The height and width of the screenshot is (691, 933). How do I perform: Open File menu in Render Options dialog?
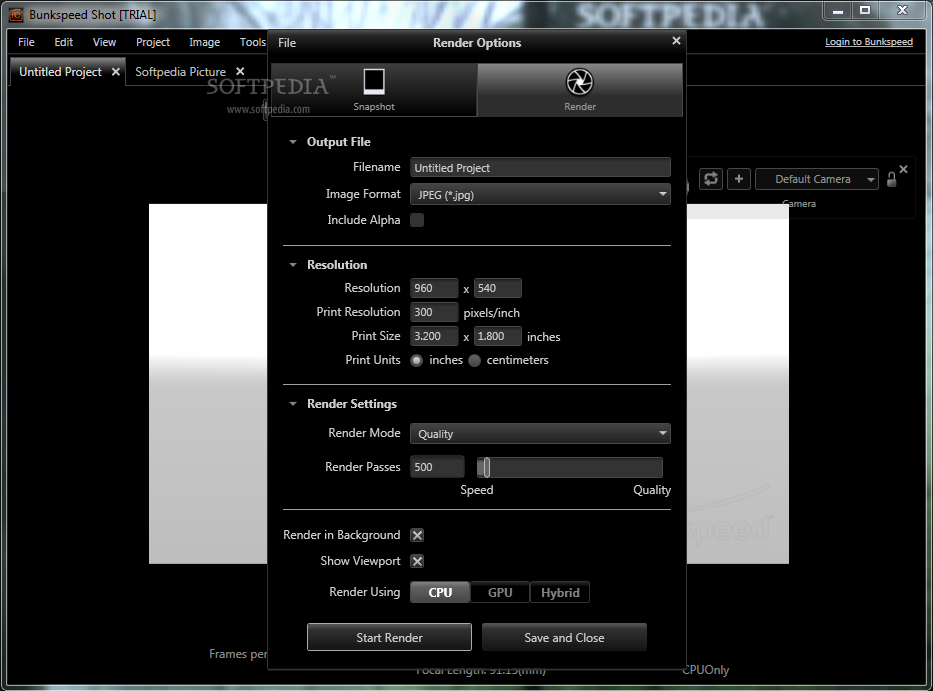coord(287,43)
